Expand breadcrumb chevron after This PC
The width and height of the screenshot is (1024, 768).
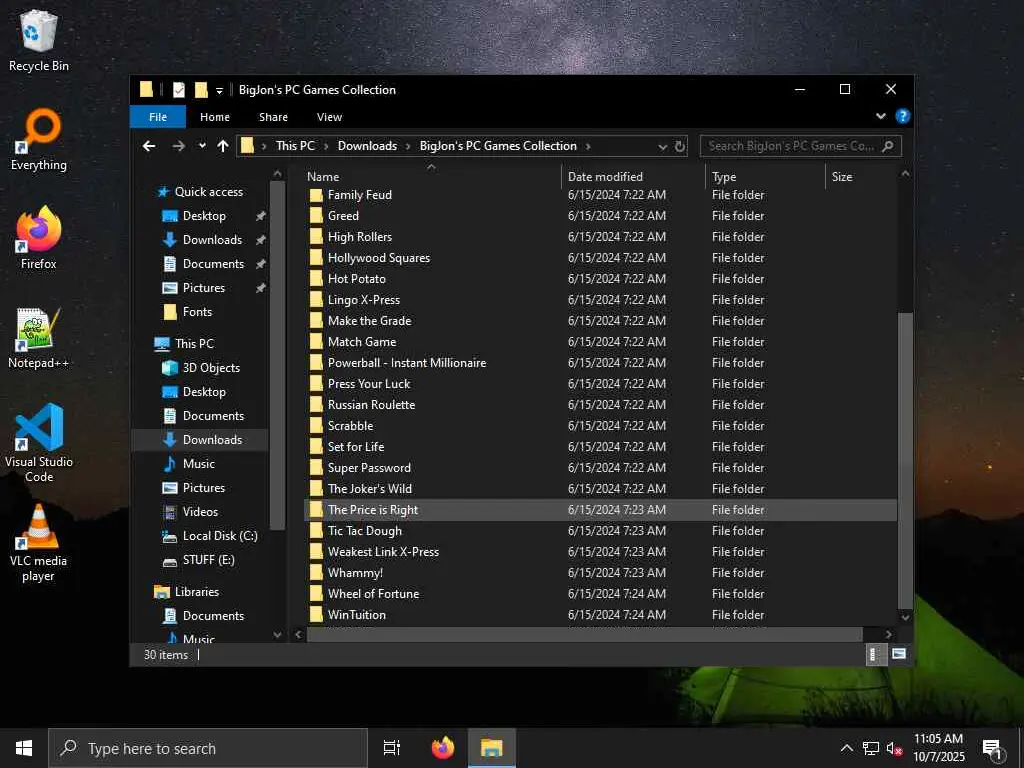click(x=326, y=146)
